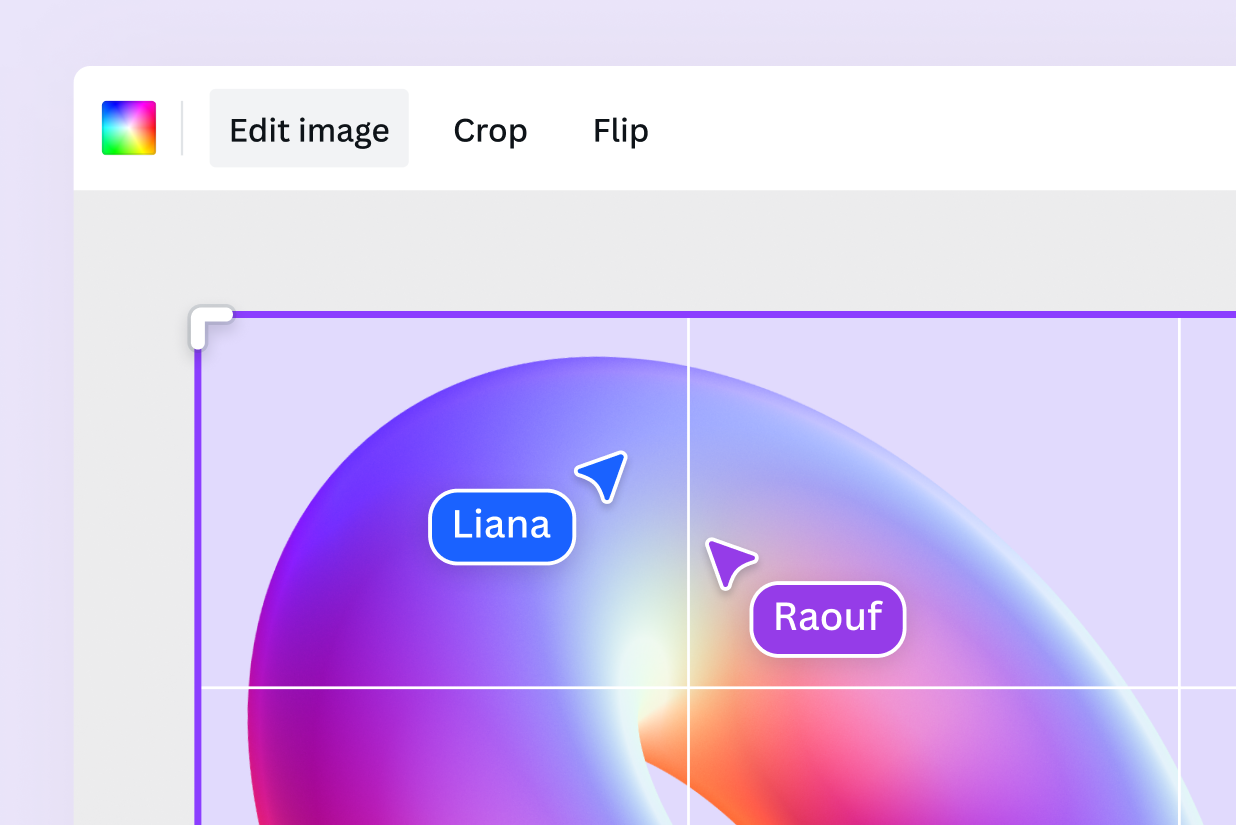Click the vertical grid line beside Liana's cursor
The height and width of the screenshot is (825, 1236).
[688, 420]
